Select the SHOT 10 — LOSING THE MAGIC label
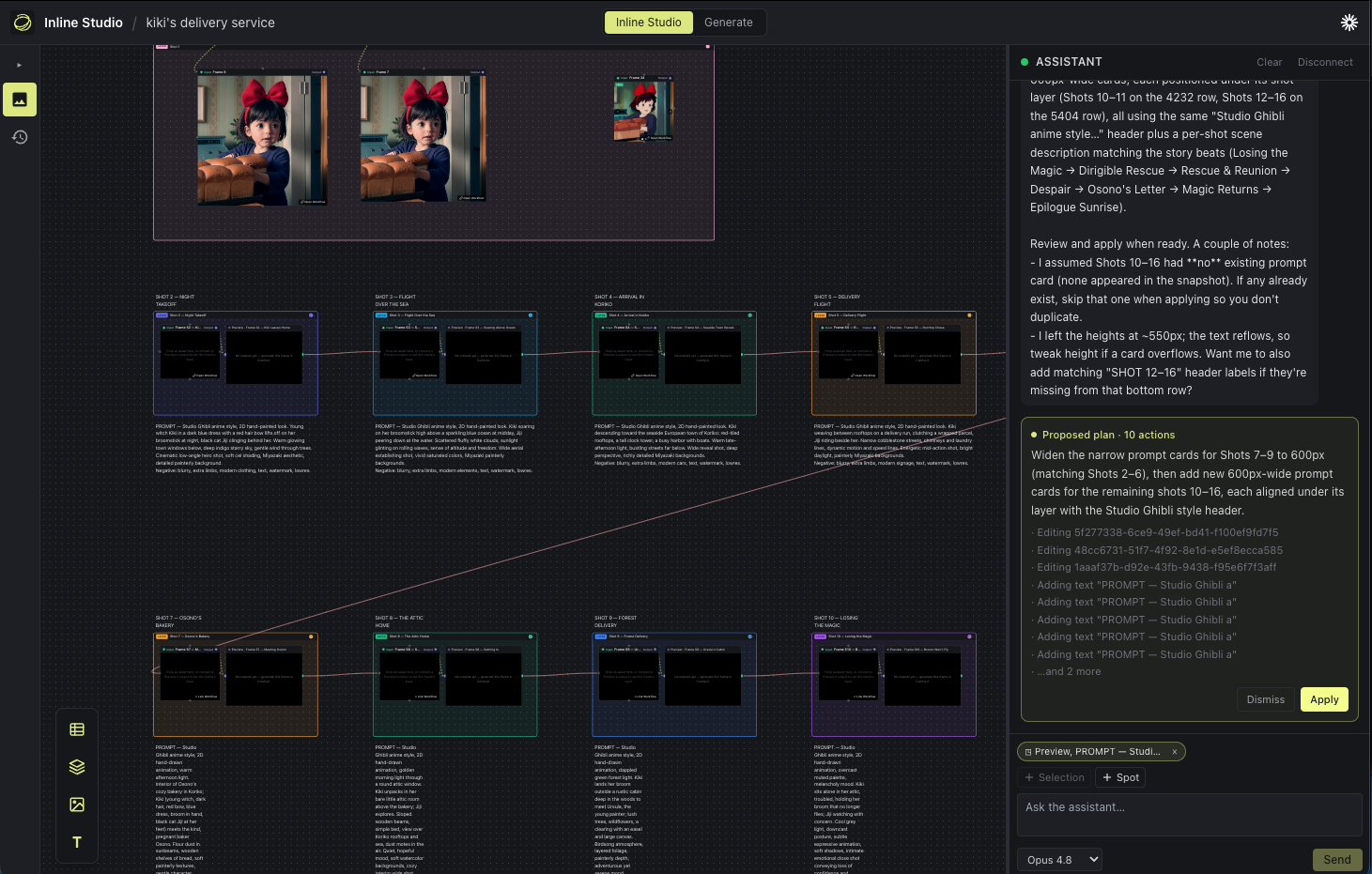1372x874 pixels. [x=836, y=621]
